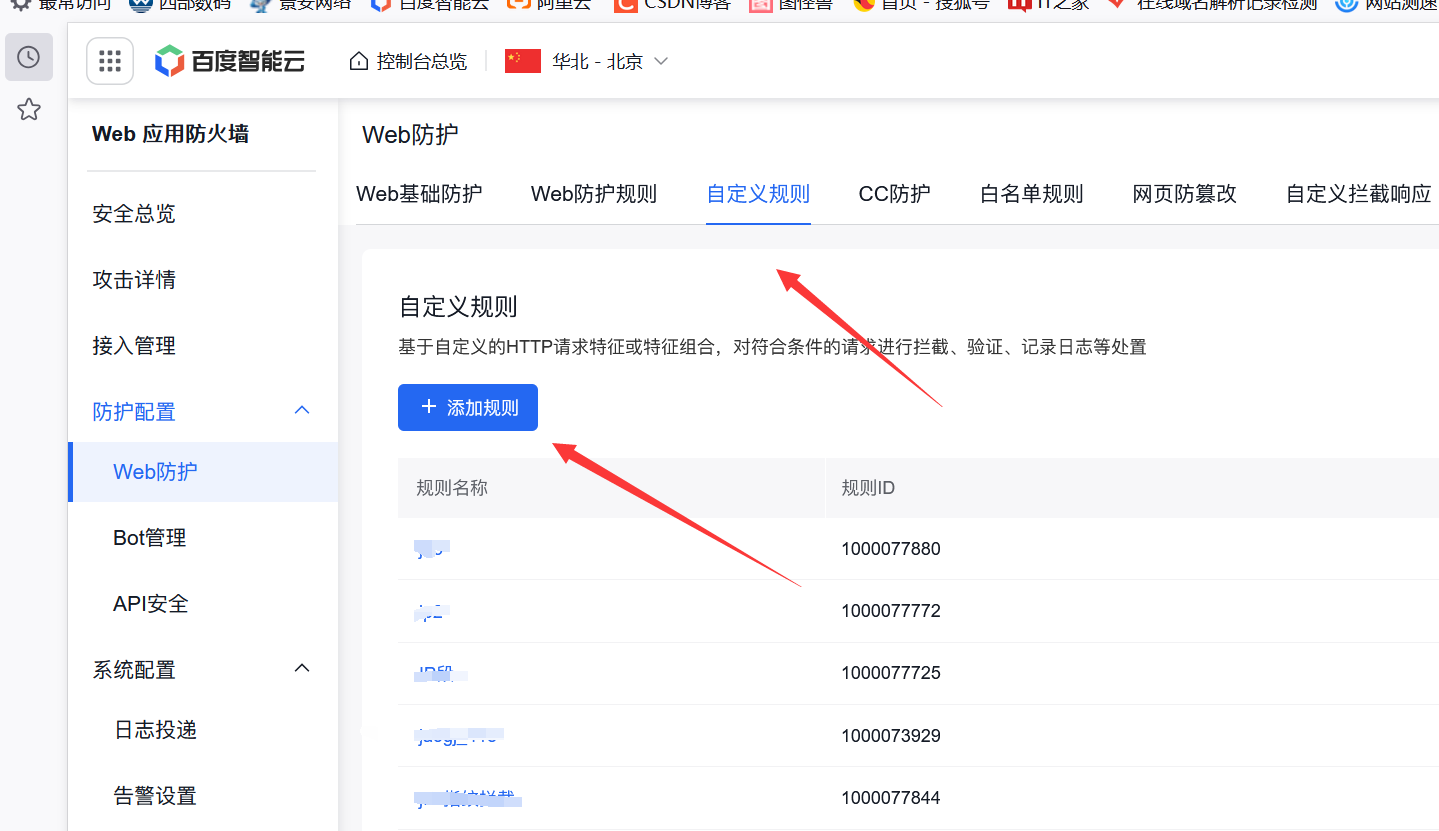Switch to the Web基础防护 tab
This screenshot has height=831, width=1439.
click(x=419, y=194)
